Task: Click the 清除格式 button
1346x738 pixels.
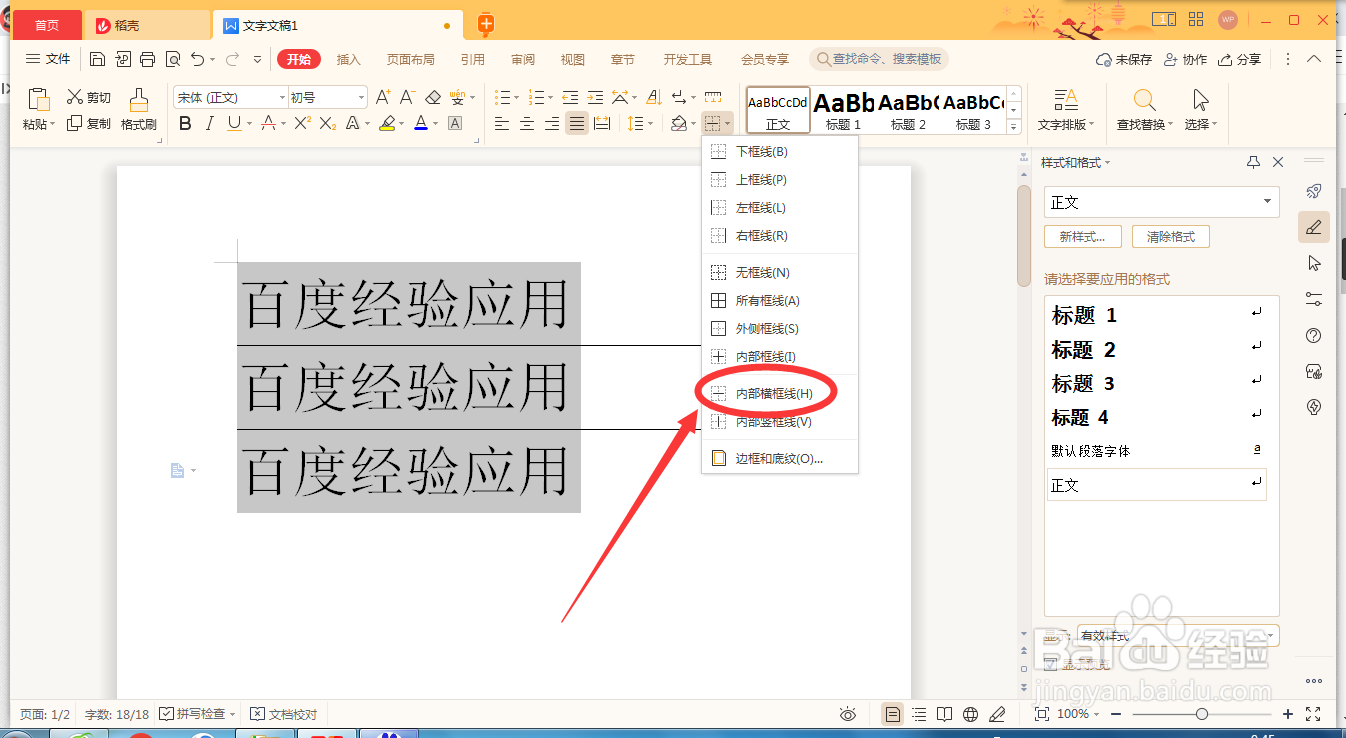Action: [1171, 237]
